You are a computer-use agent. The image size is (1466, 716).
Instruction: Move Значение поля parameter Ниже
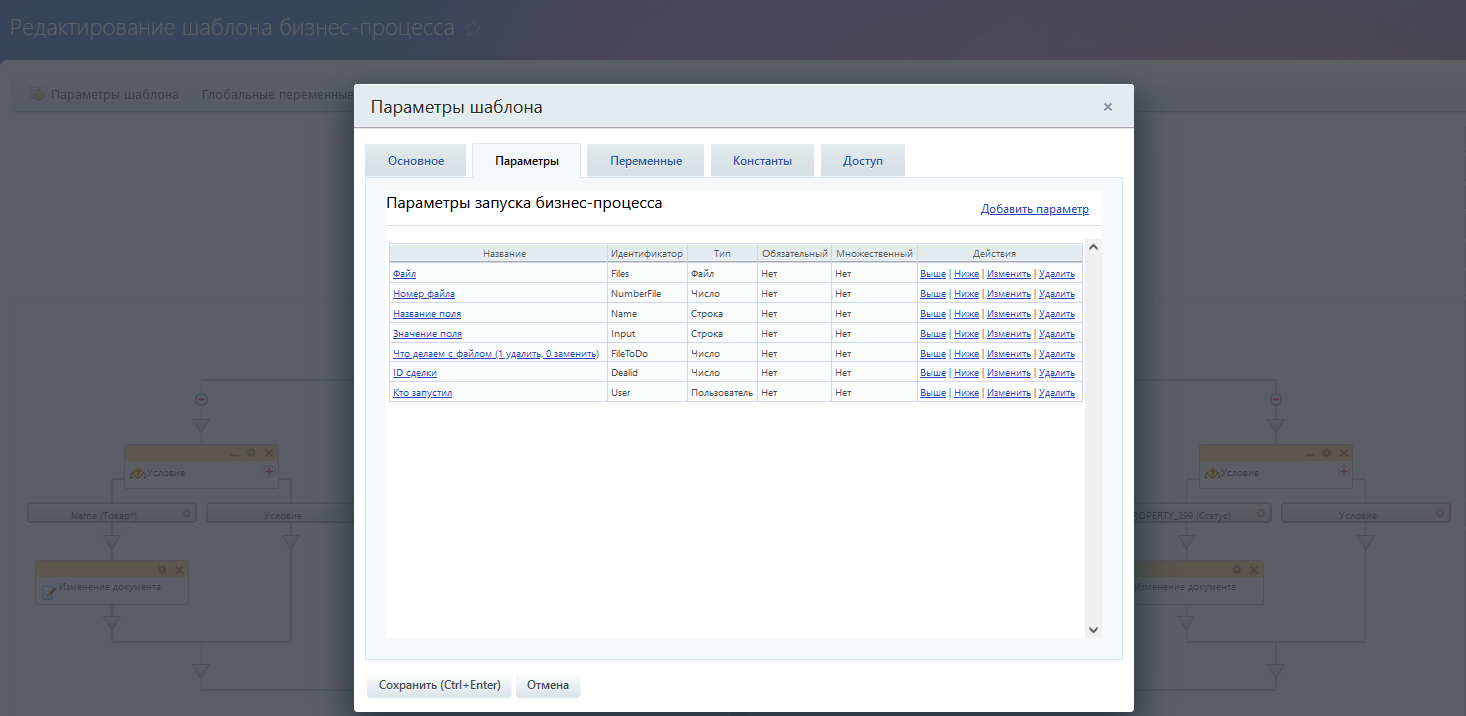(x=966, y=334)
